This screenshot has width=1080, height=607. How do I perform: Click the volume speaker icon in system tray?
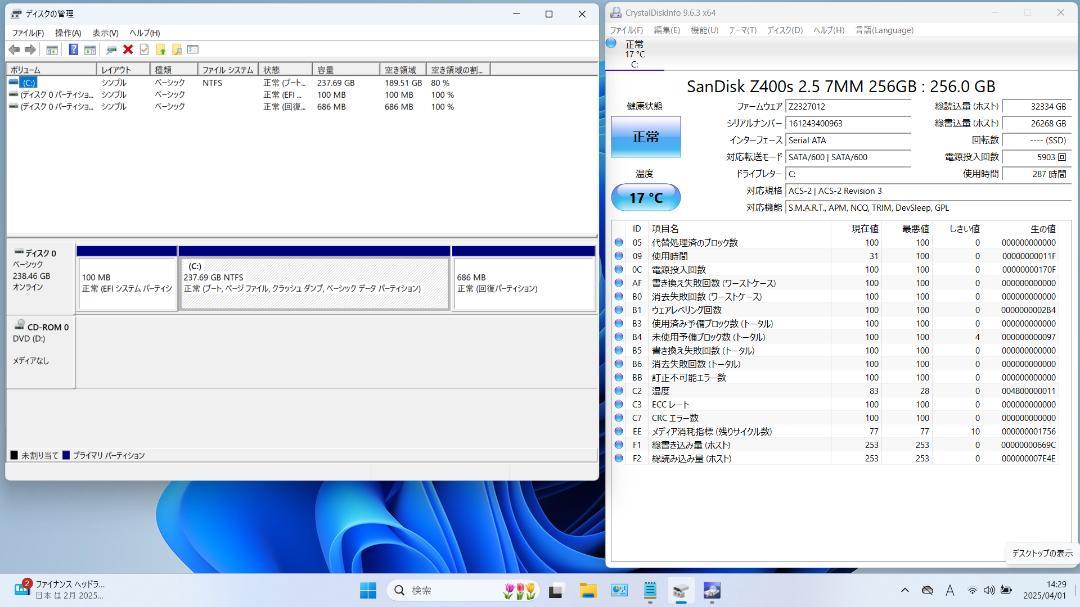[x=989, y=590]
